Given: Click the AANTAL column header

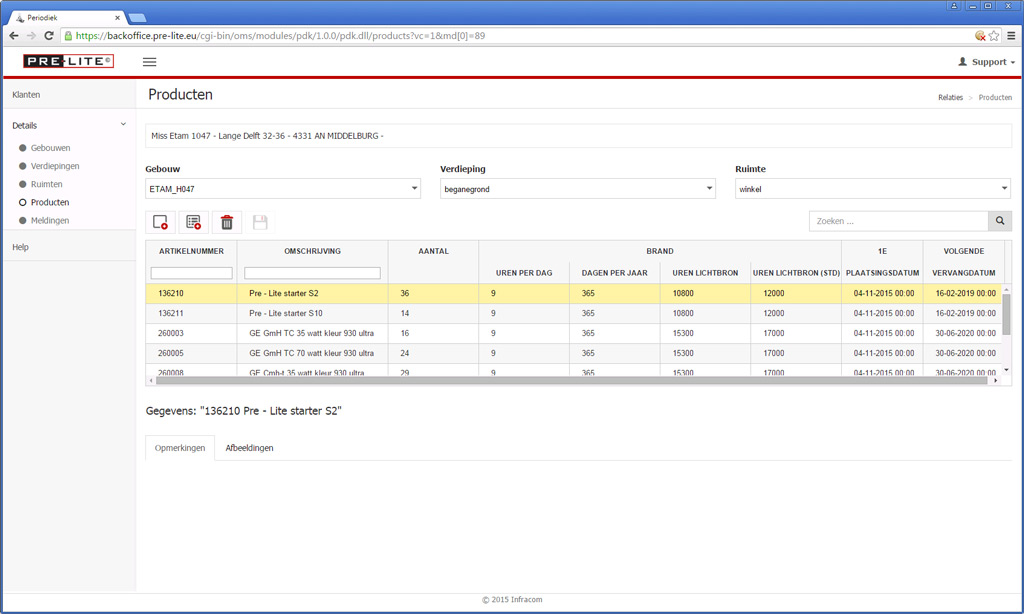Looking at the screenshot, I should [x=434, y=251].
